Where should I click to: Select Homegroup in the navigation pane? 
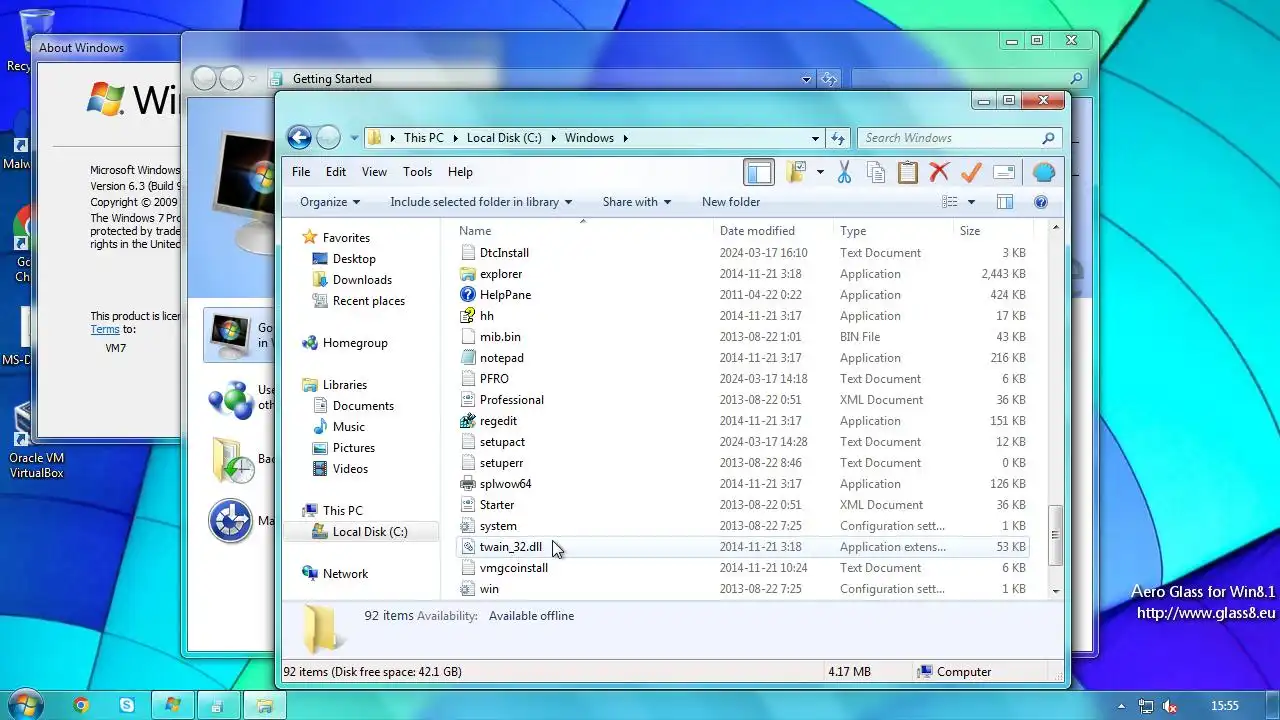pyautogui.click(x=355, y=343)
